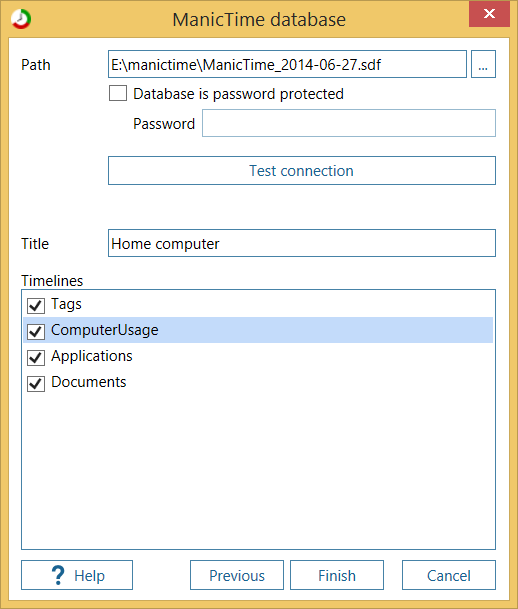This screenshot has height=609, width=518.
Task: Select the Tags row in Timelines list
Action: pos(258,304)
